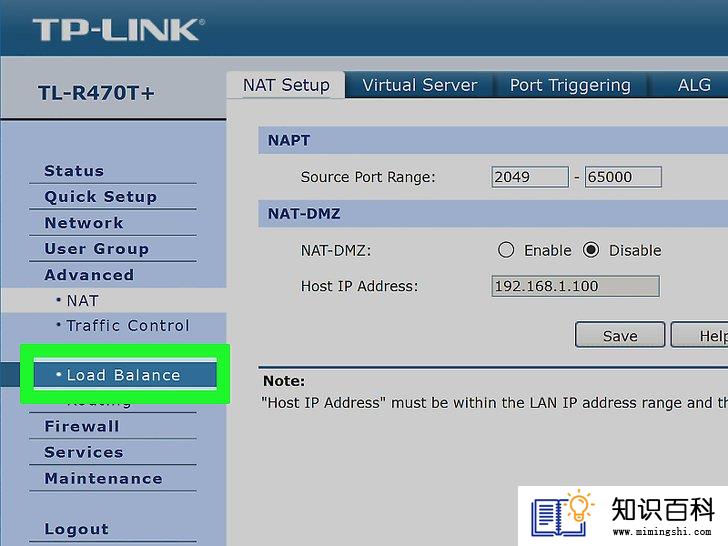Click the TL-R470T+ model name

(97, 93)
